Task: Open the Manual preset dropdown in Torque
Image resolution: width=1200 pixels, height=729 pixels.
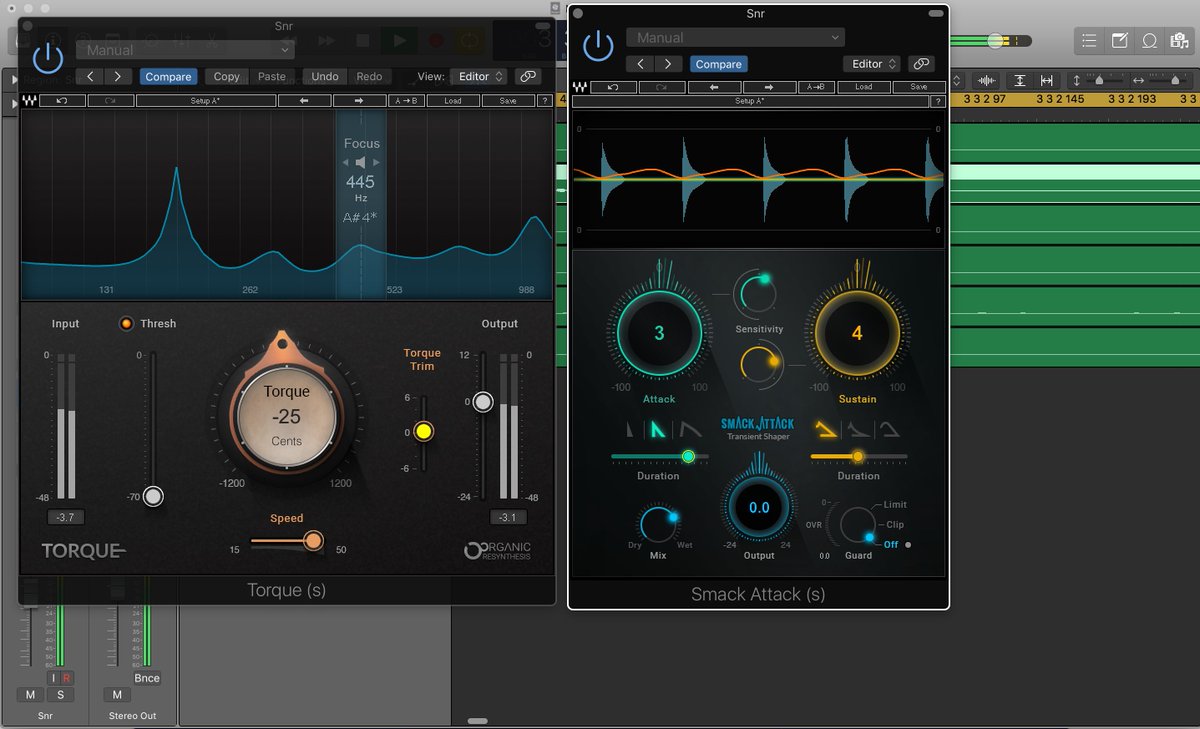Action: [x=185, y=50]
